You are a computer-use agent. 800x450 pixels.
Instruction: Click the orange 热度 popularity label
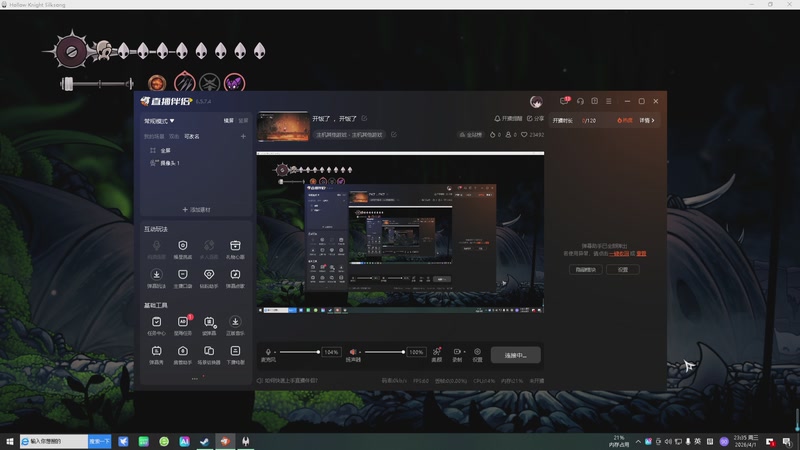pos(624,120)
